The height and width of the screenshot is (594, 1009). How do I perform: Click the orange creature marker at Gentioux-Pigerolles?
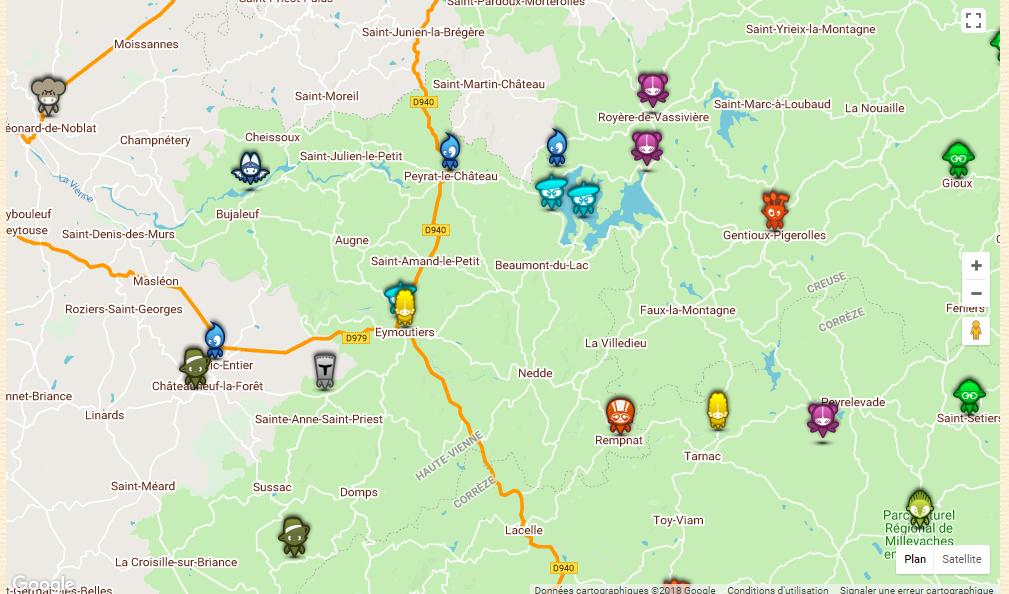tap(775, 210)
